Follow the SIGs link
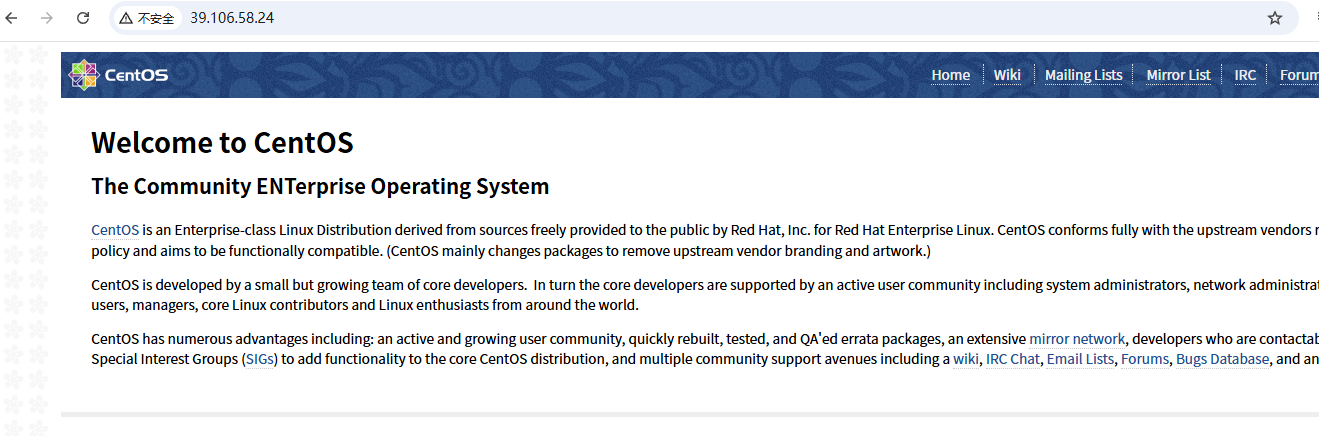This screenshot has width=1319, height=436. (261, 359)
